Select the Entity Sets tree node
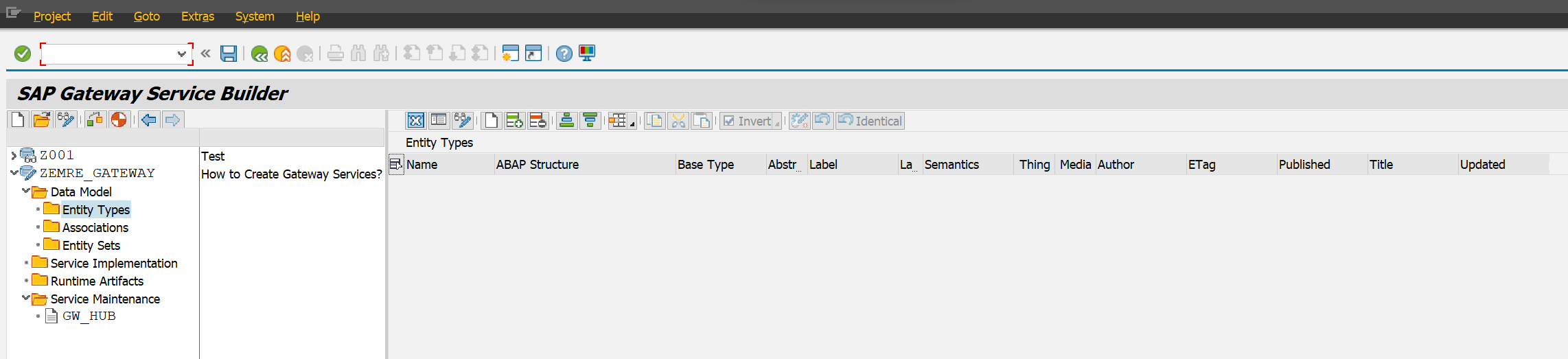Image resolution: width=1568 pixels, height=359 pixels. (x=91, y=245)
